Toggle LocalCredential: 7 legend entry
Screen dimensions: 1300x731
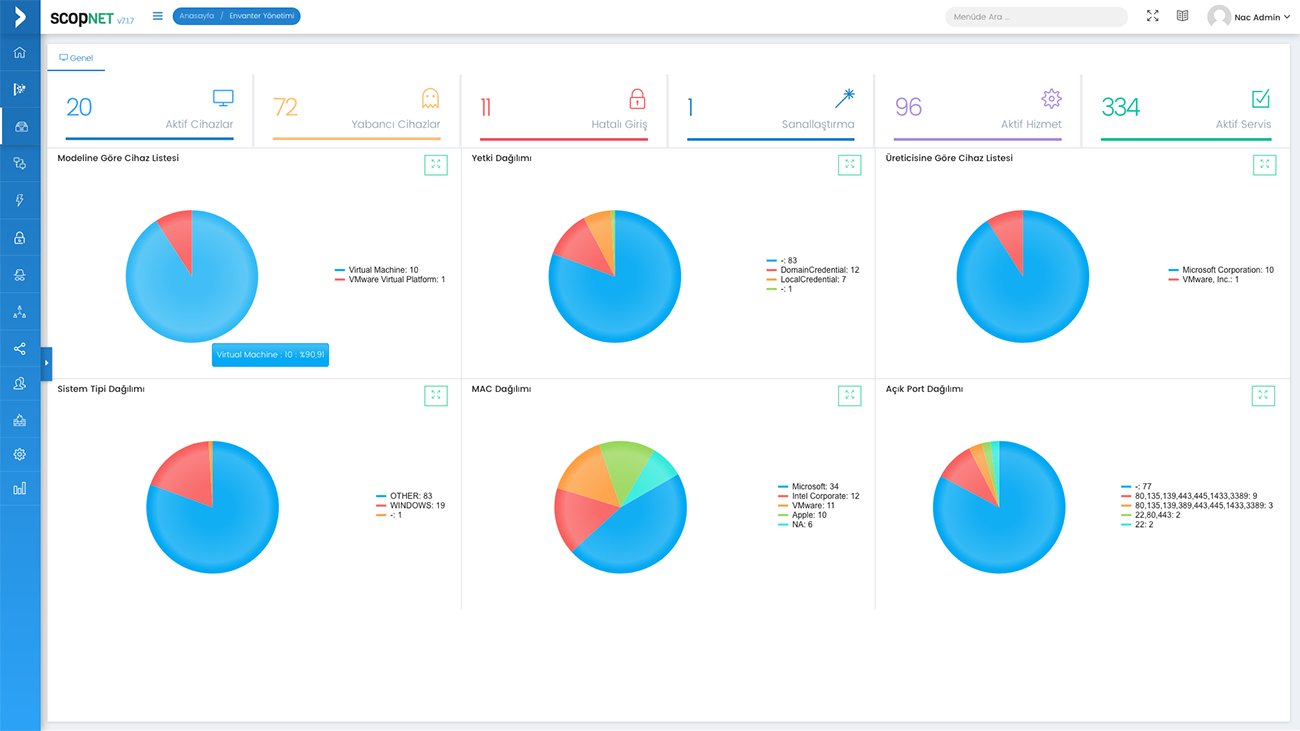click(806, 280)
